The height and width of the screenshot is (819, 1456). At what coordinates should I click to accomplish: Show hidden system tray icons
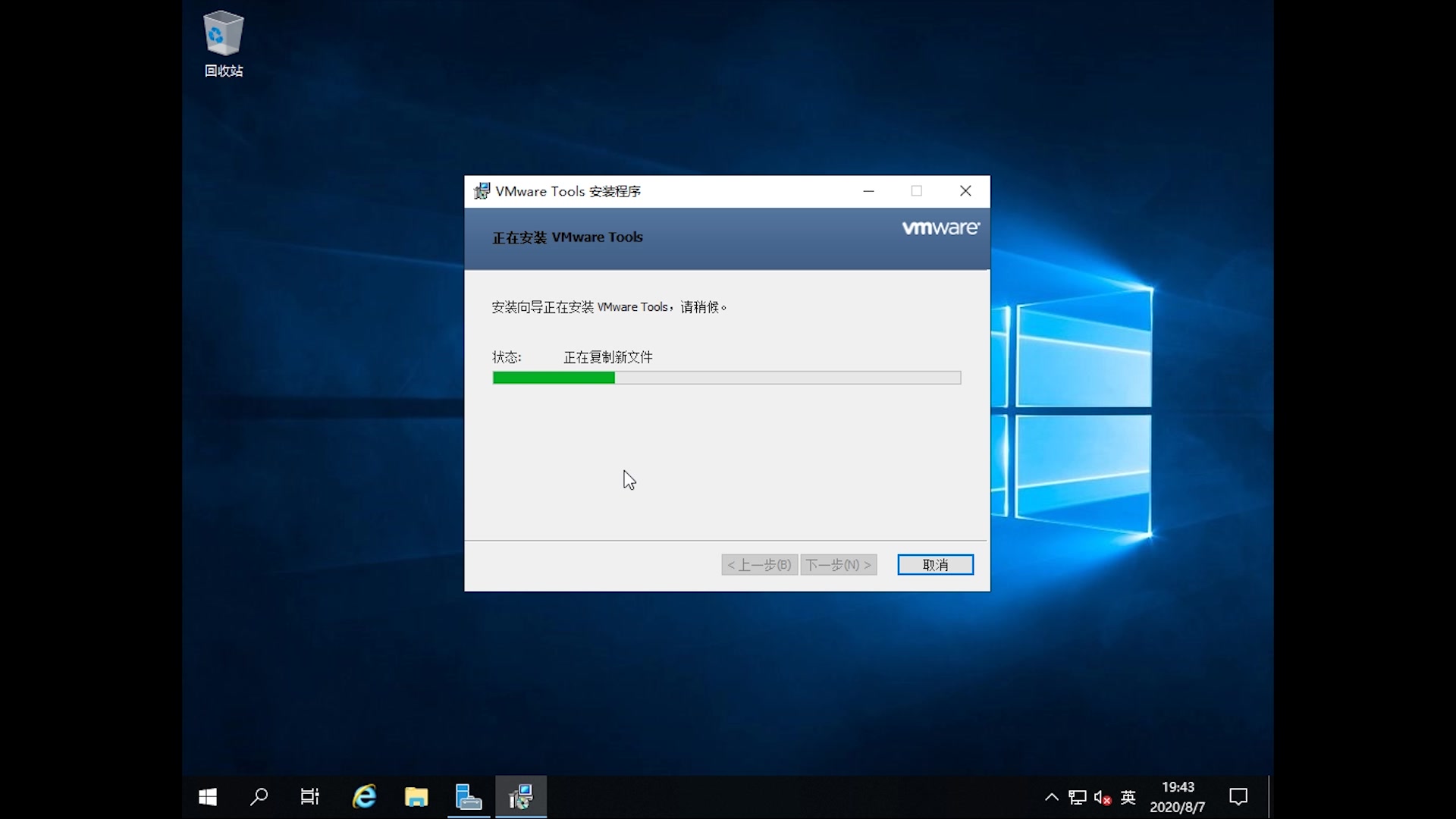pos(1052,797)
